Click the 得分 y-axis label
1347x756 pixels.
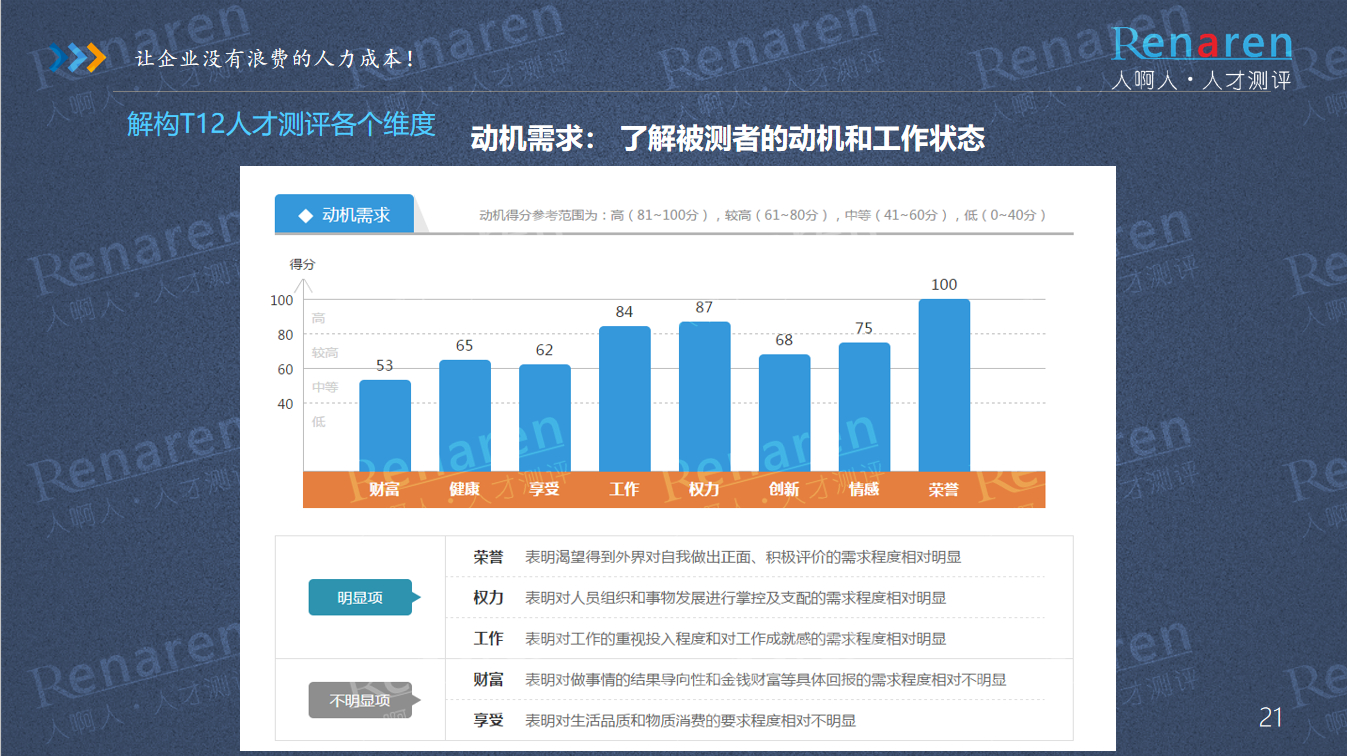coord(302,264)
